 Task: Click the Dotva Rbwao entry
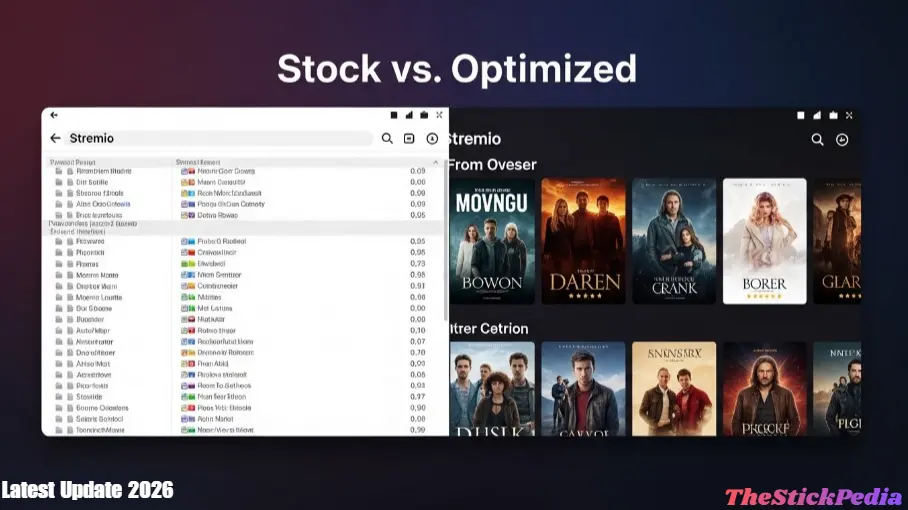point(218,215)
